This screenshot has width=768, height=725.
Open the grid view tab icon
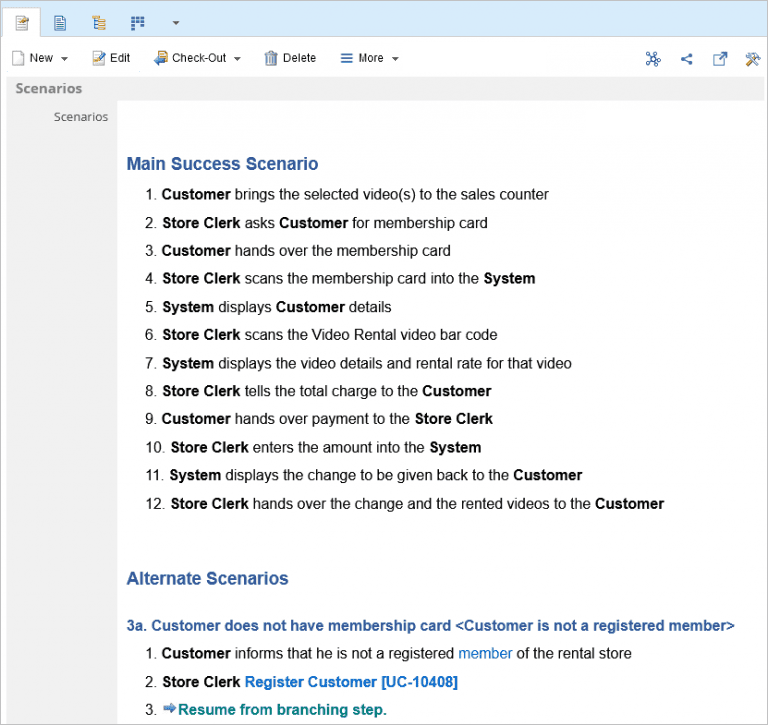pyautogui.click(x=137, y=22)
